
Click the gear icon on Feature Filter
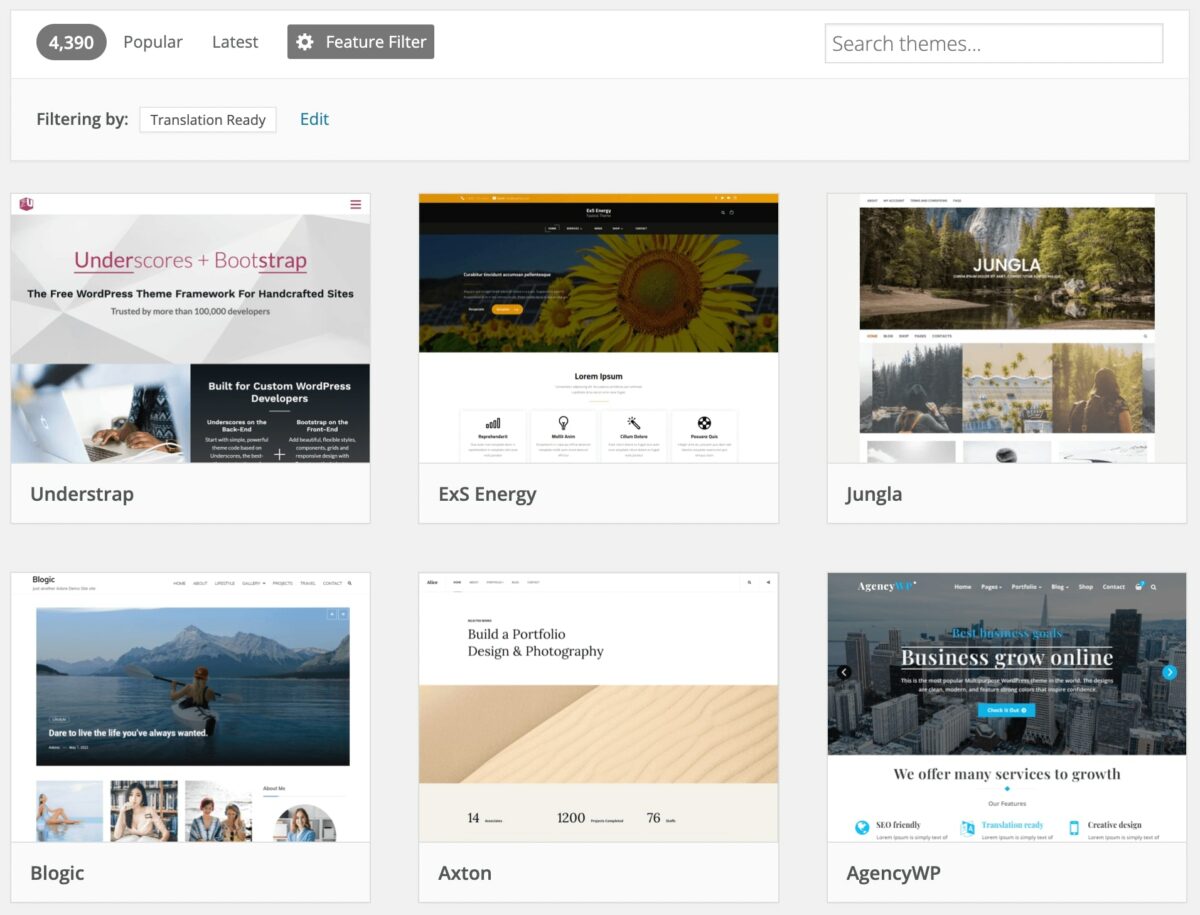pos(306,41)
